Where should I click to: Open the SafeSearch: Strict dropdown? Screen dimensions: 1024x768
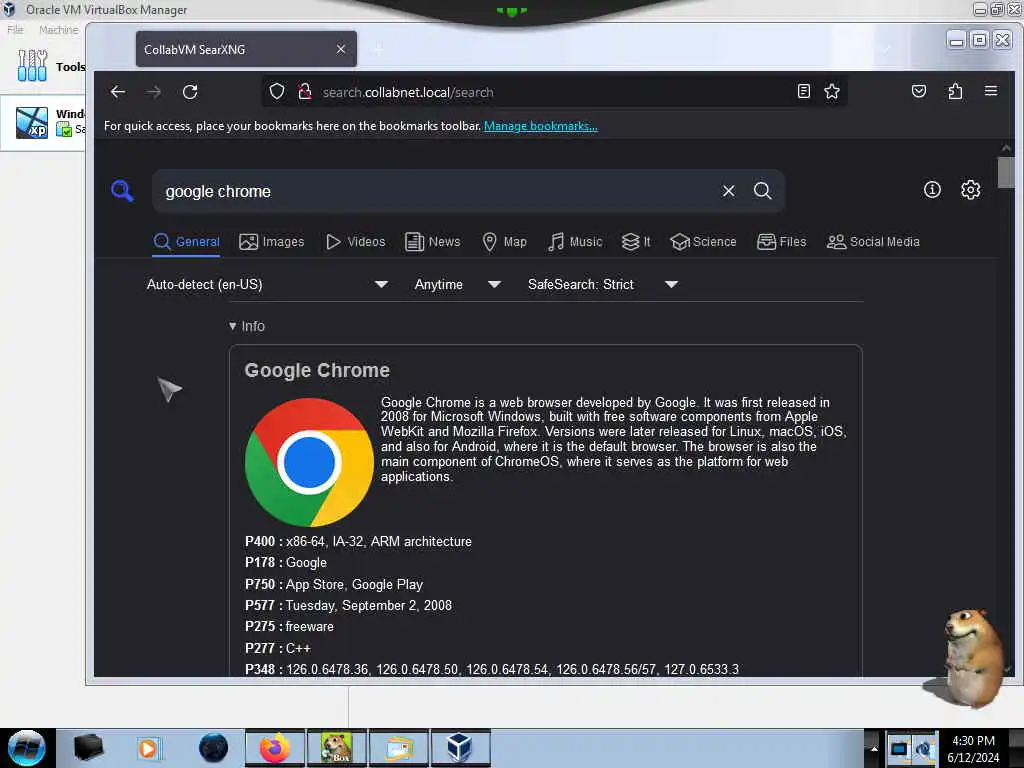602,285
